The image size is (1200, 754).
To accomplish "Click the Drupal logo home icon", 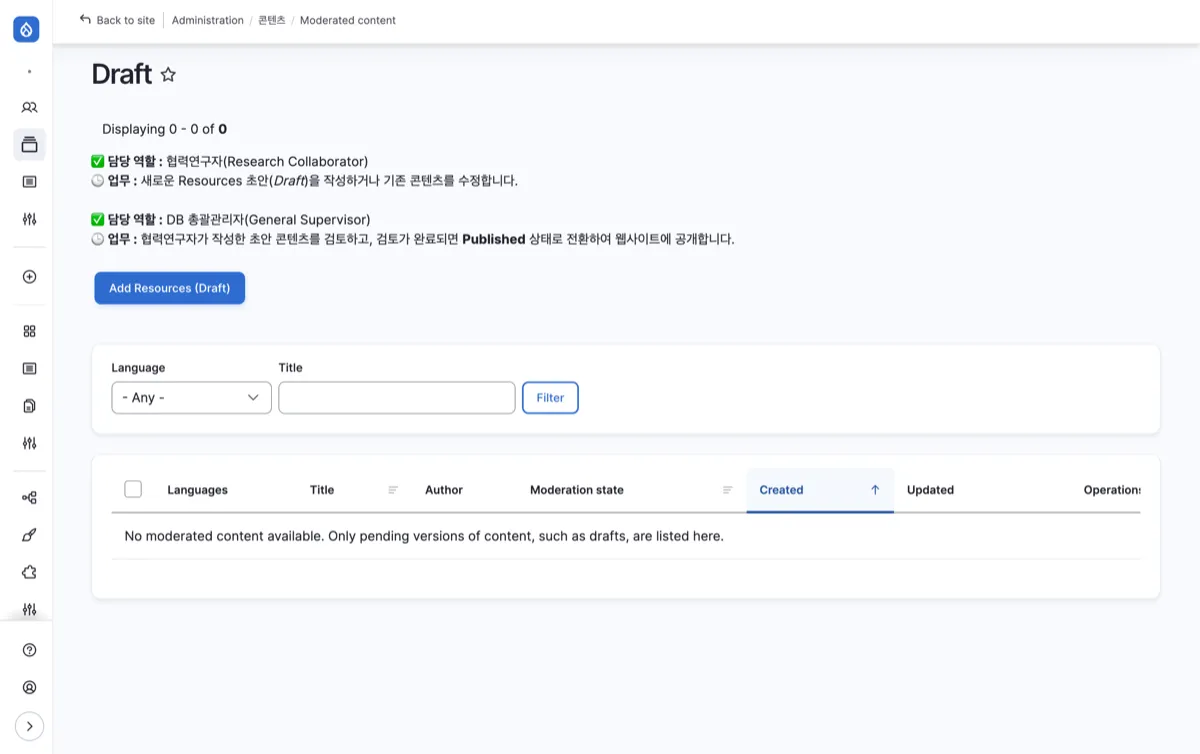I will tap(27, 30).
